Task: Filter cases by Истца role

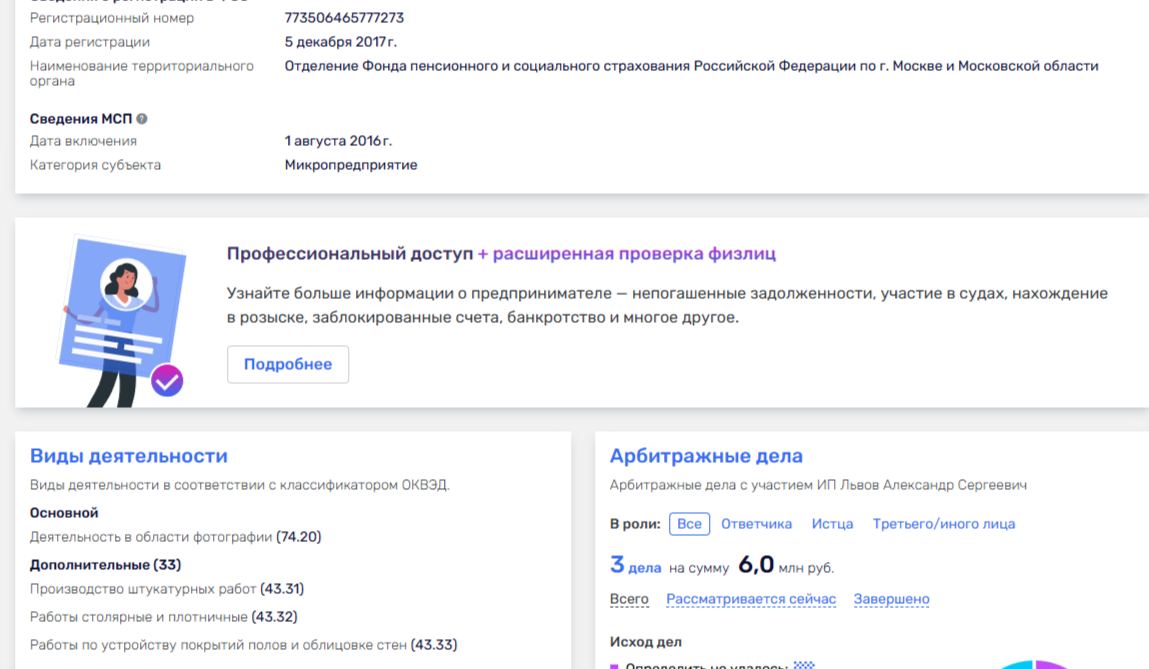Action: 832,524
